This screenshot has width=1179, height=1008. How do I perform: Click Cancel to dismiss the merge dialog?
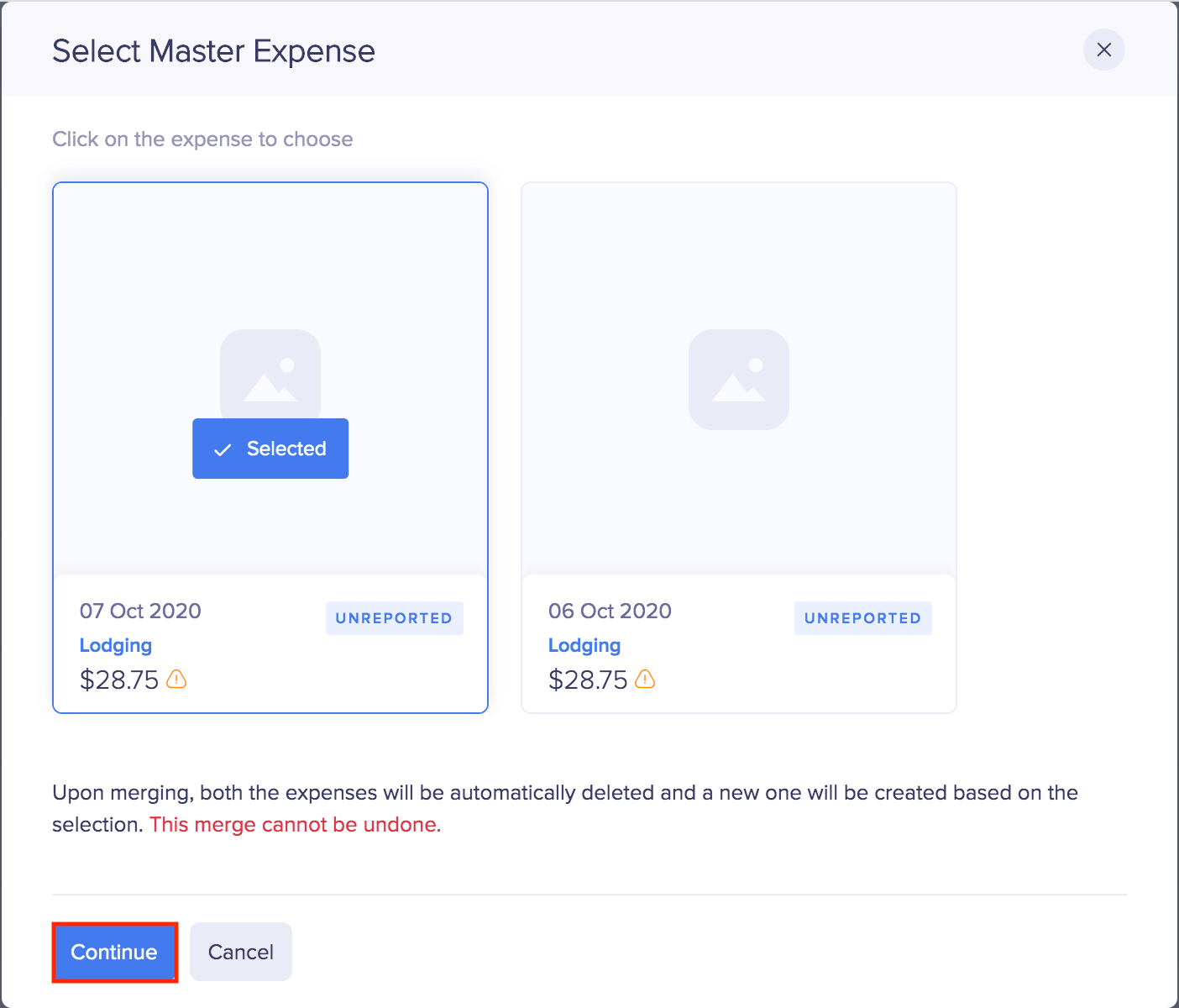click(240, 951)
